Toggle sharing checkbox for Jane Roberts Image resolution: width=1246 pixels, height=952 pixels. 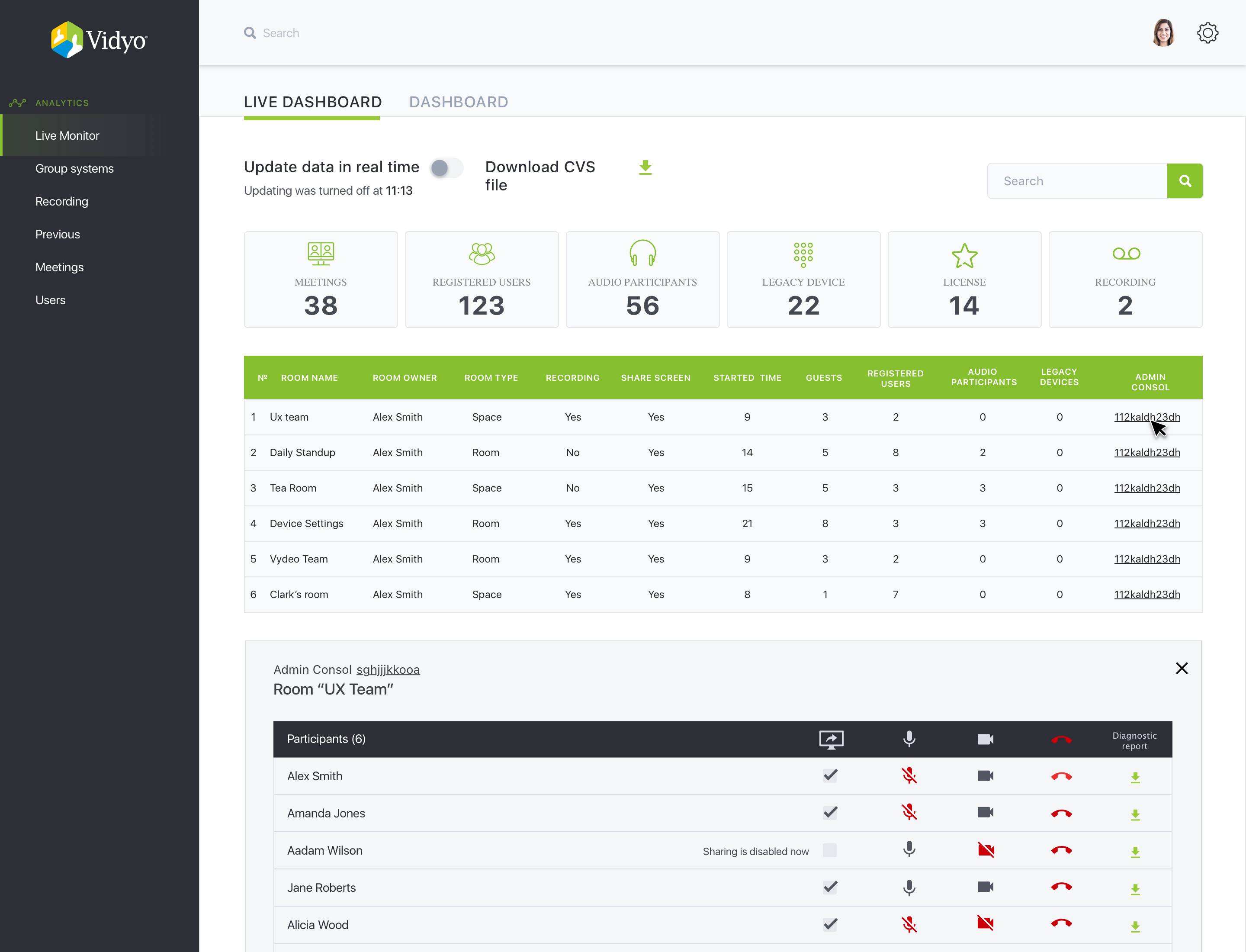(829, 887)
